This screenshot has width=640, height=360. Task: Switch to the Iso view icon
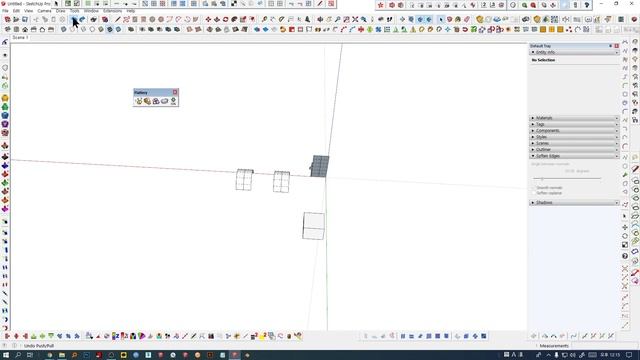pyautogui.click(x=8, y=29)
